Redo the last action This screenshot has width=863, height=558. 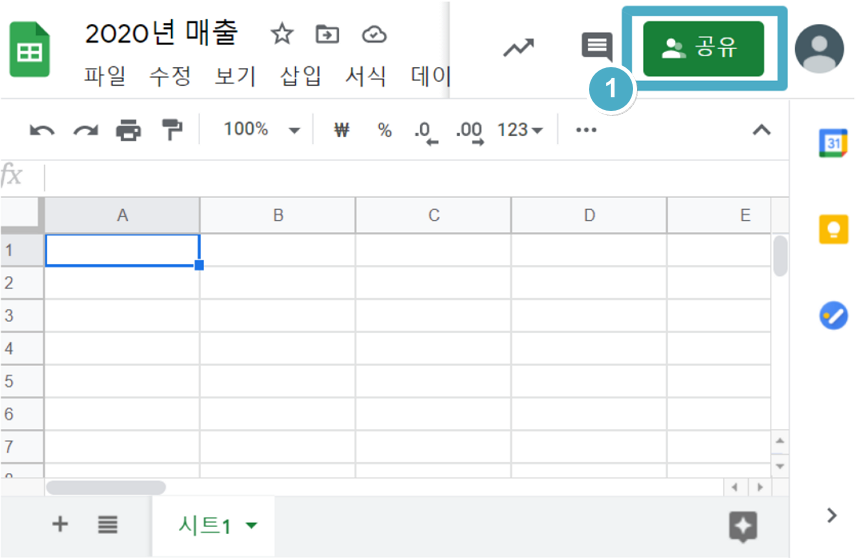tap(86, 130)
